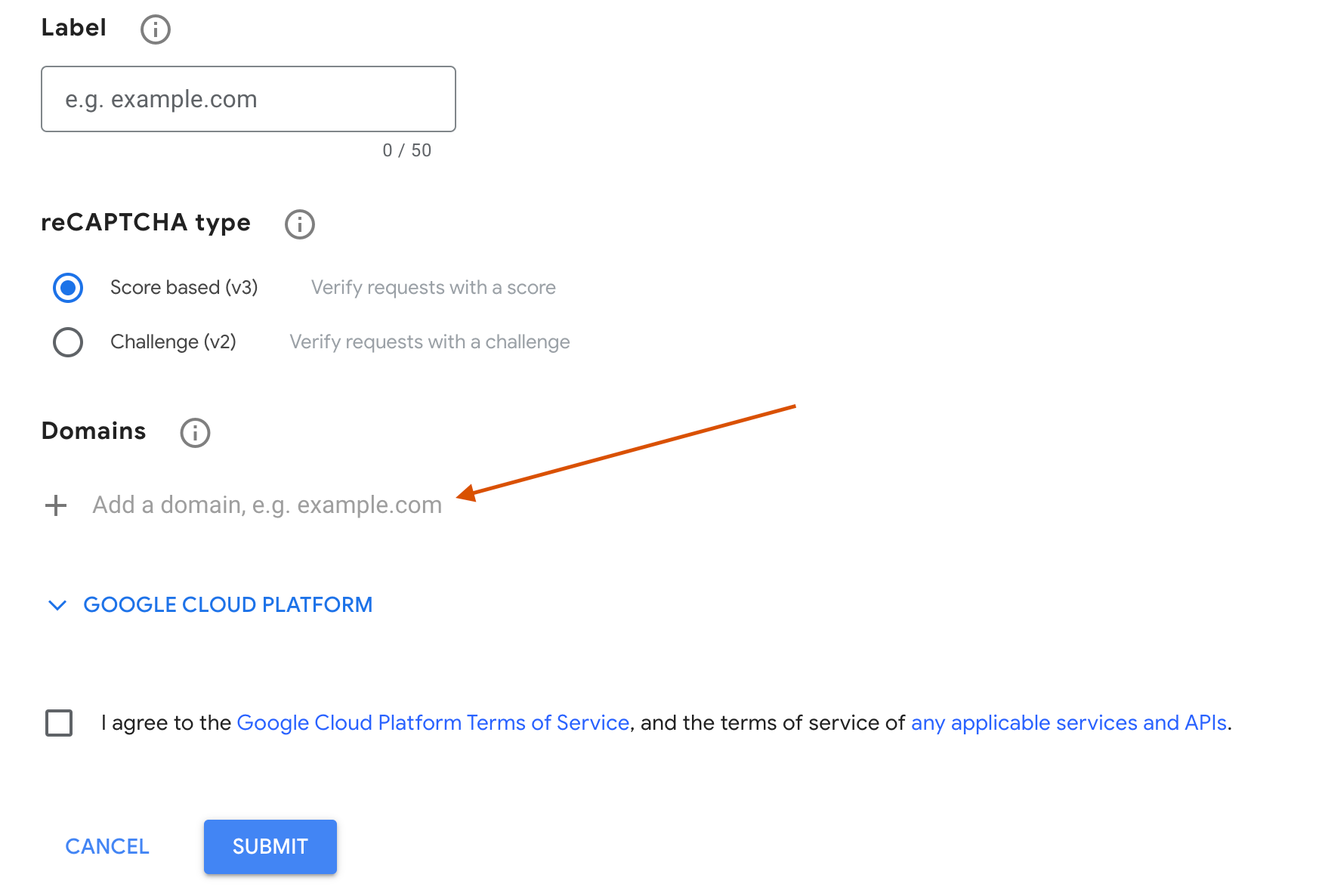1319x896 pixels.
Task: Check the Terms of Service agreement checkbox
Action: (x=58, y=723)
